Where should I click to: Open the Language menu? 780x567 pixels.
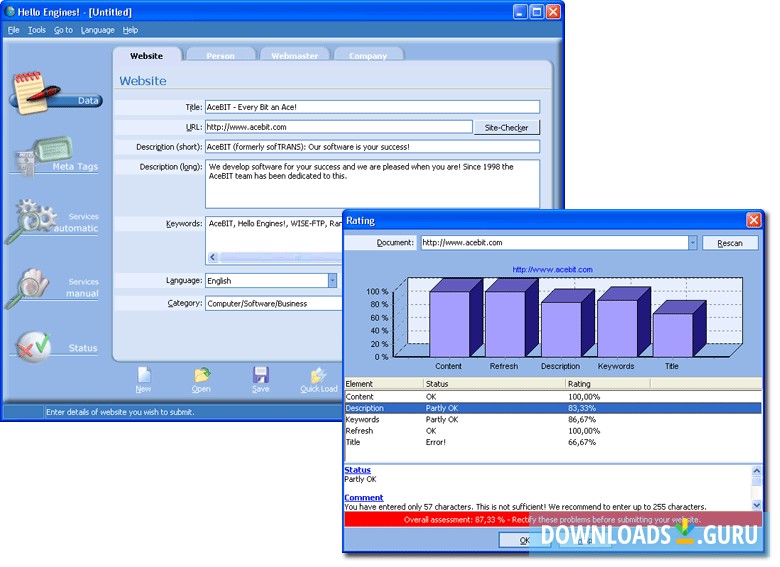(98, 30)
